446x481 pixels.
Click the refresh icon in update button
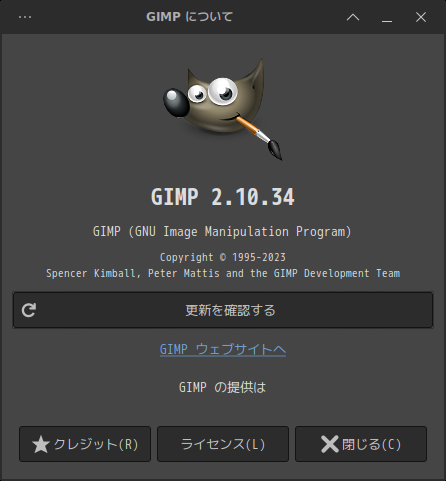[x=29, y=310]
